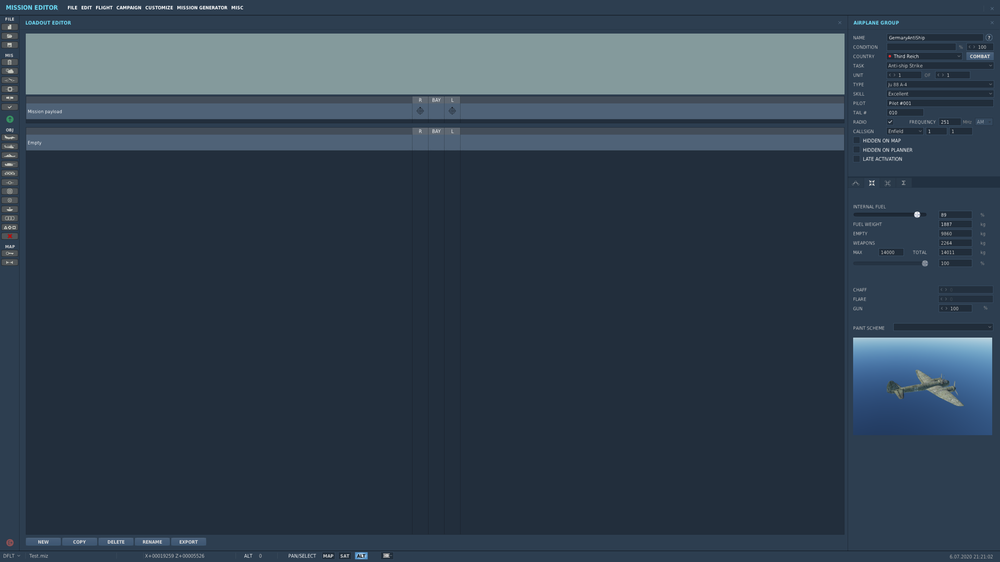The image size is (1000, 562).
Task: Open the DFLT dropdown in status bar
Action: pos(11,556)
